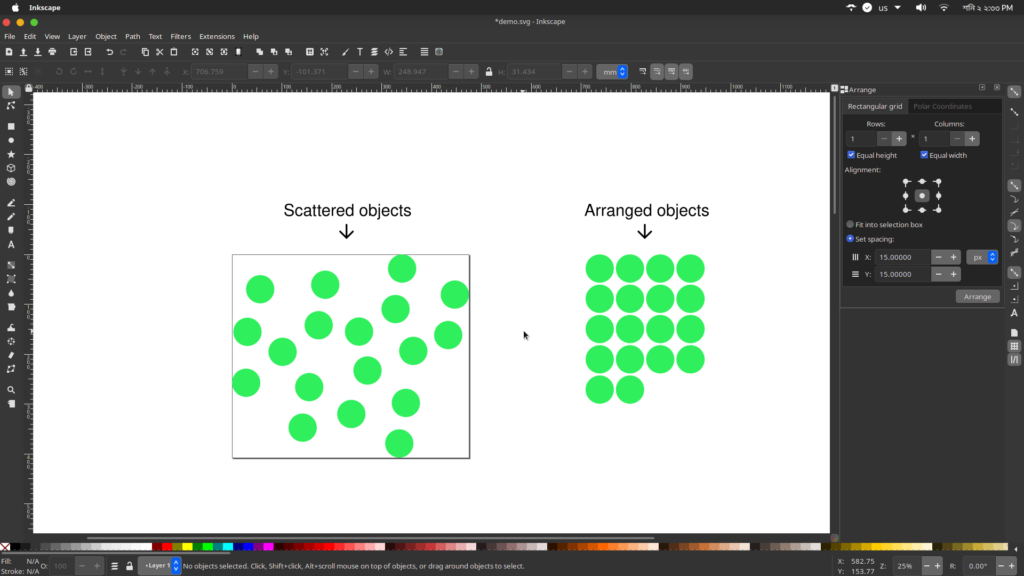
Task: Select the Zoom tool in the toolbox
Action: pyautogui.click(x=10, y=390)
